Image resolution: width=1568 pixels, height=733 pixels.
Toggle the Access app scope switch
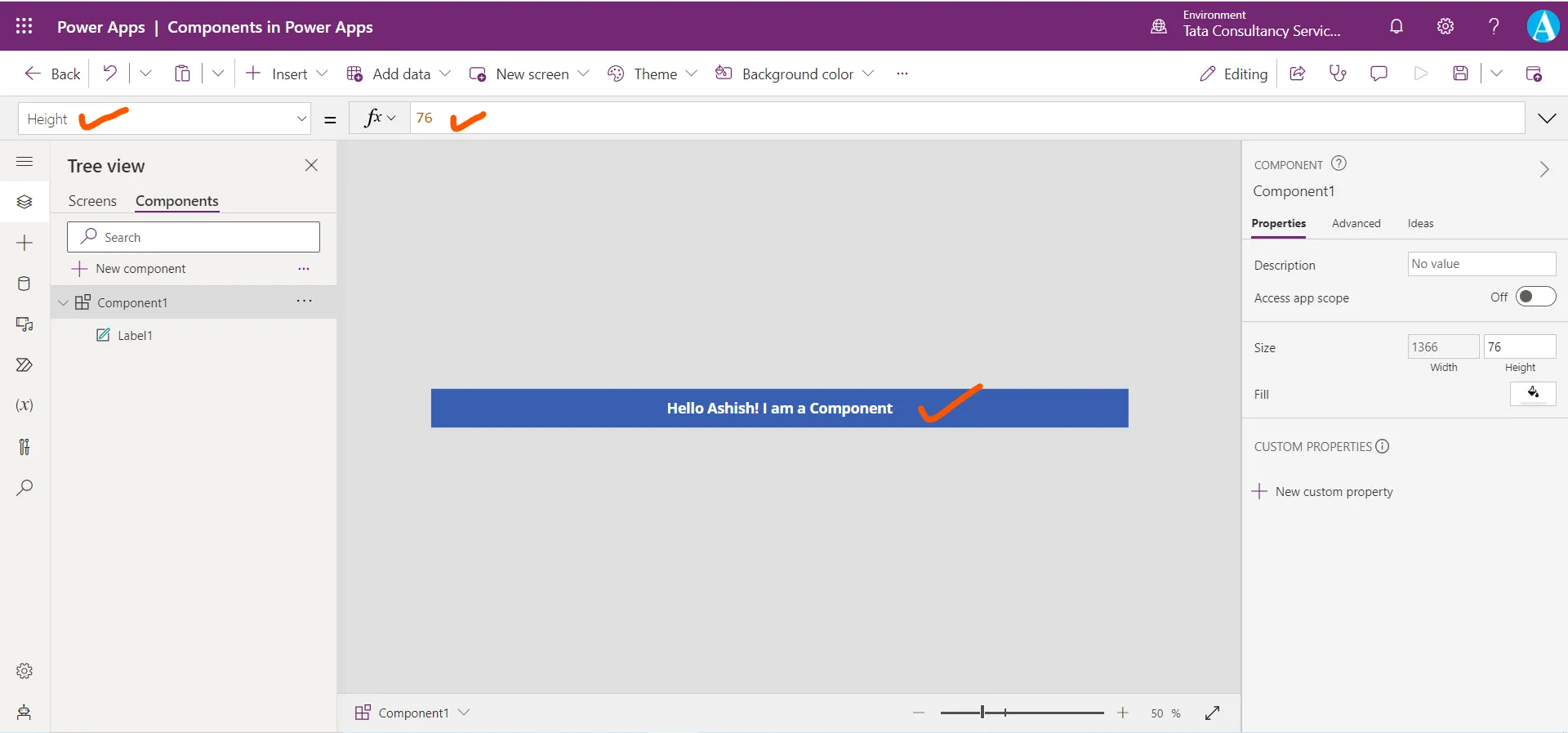tap(1535, 297)
